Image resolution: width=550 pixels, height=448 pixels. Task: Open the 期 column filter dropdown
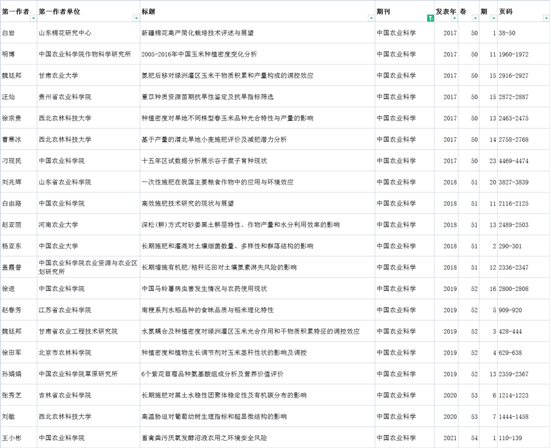point(494,18)
